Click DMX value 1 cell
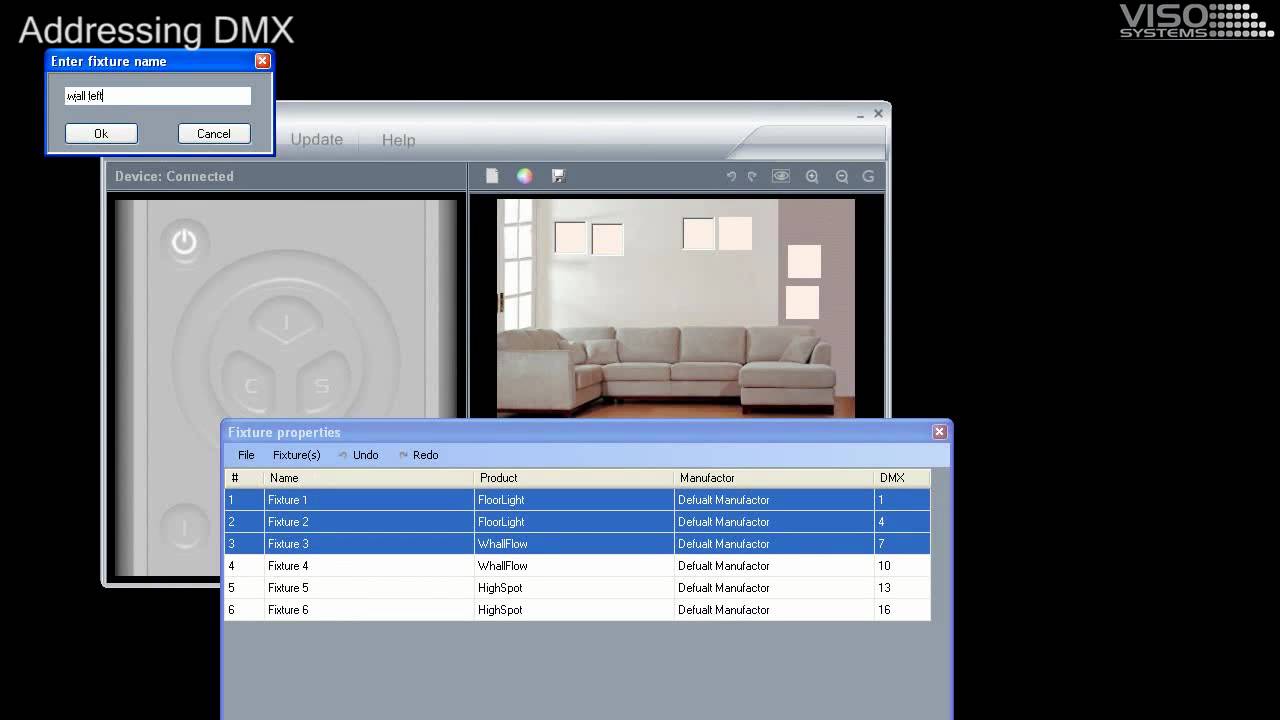 pos(902,500)
